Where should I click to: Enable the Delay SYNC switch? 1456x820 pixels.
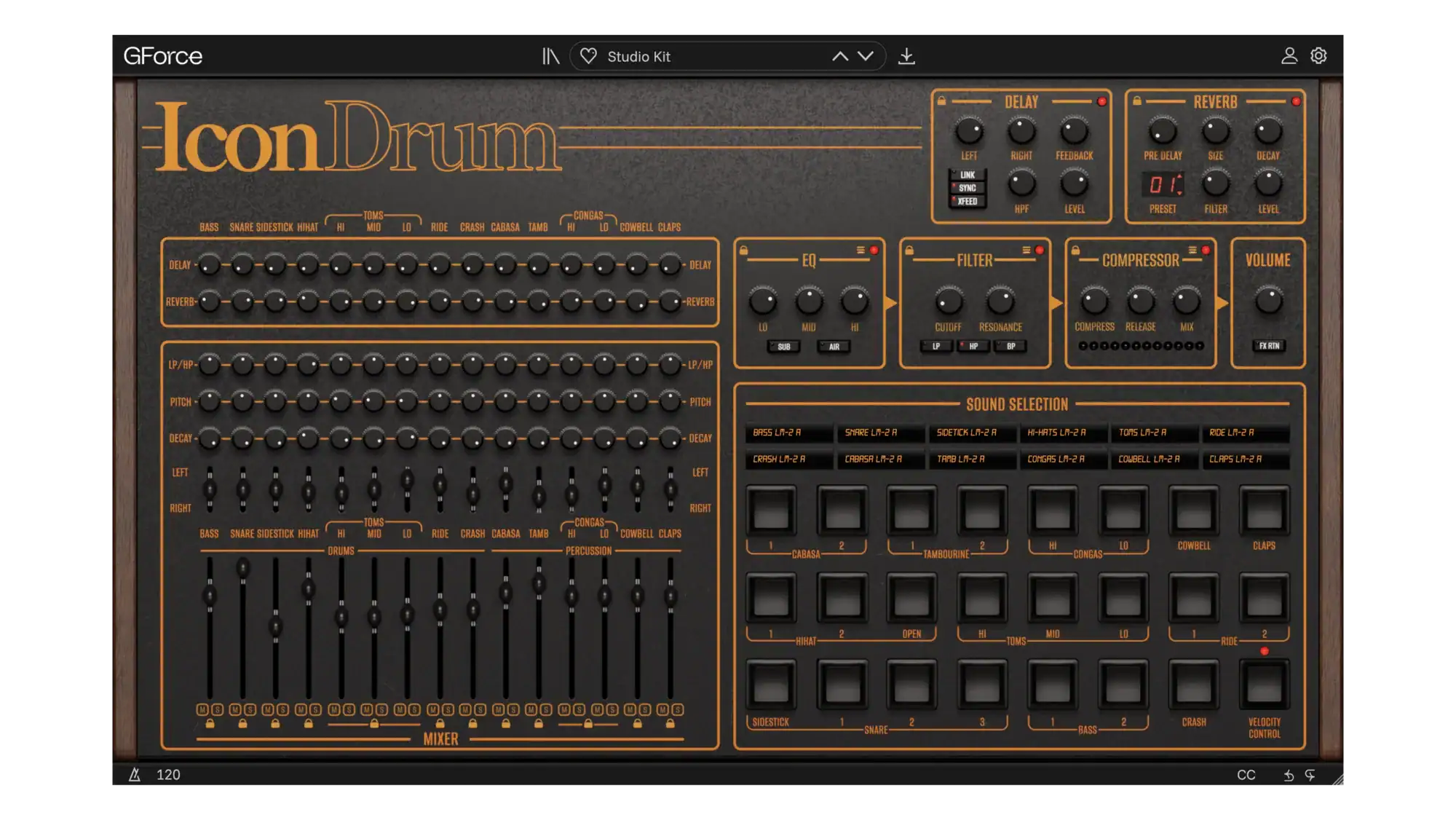(x=968, y=188)
